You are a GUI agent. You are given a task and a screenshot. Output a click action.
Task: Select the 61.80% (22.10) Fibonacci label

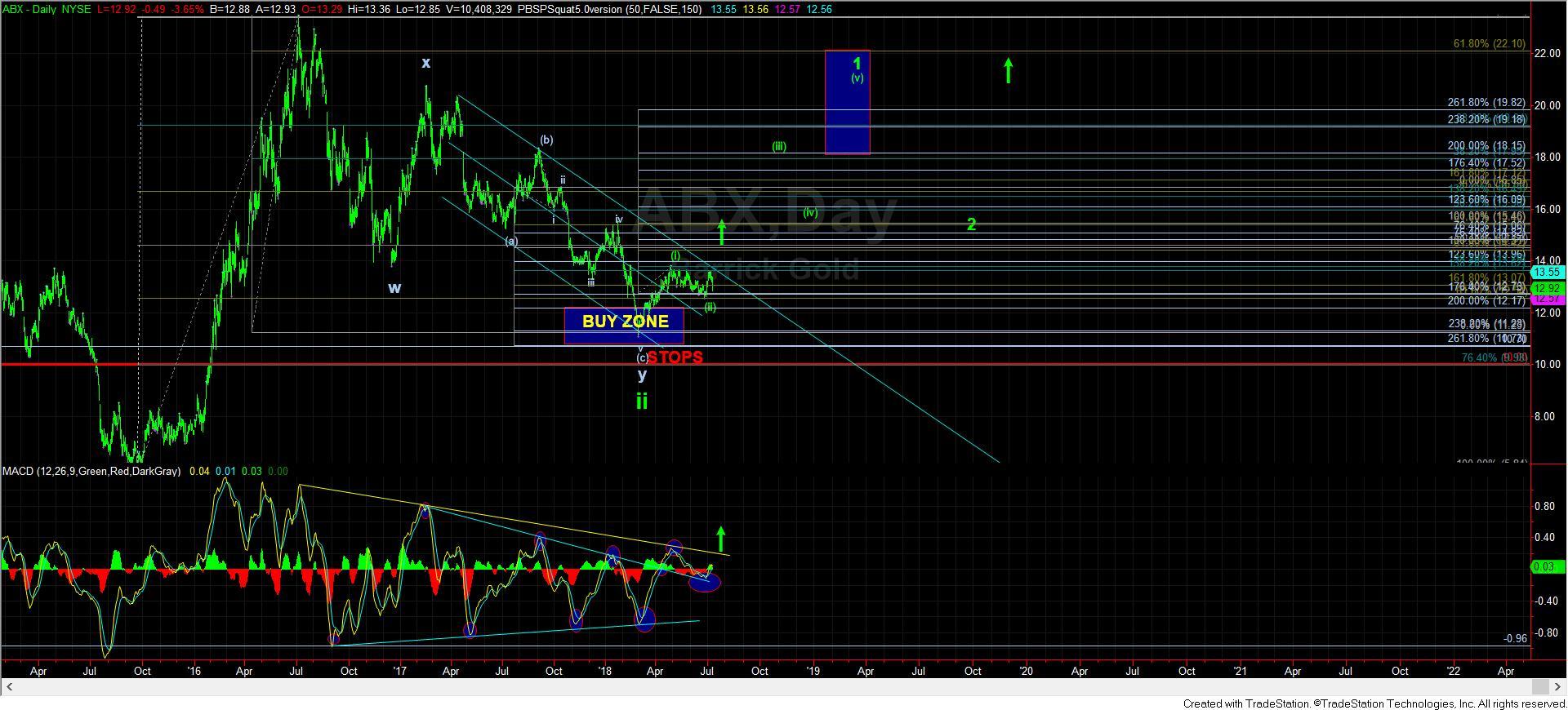point(1489,44)
